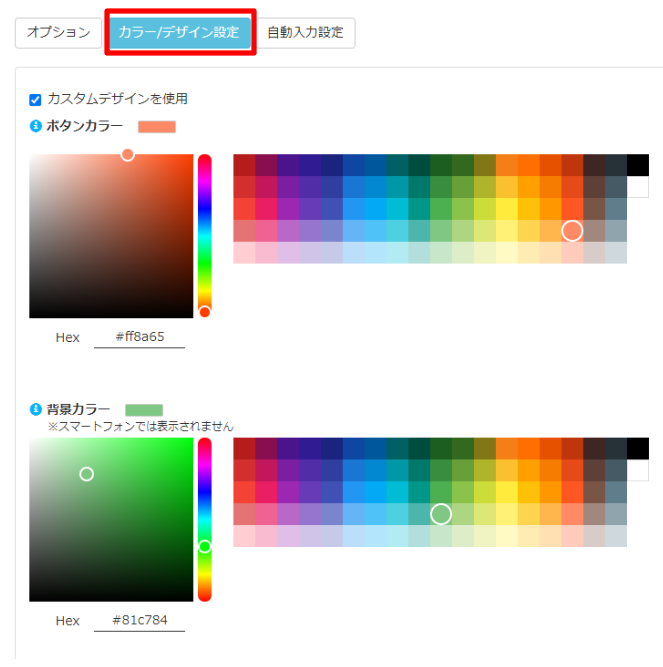Click the background color hue slider handle
Screen dimensions: 663x667
tap(205, 547)
